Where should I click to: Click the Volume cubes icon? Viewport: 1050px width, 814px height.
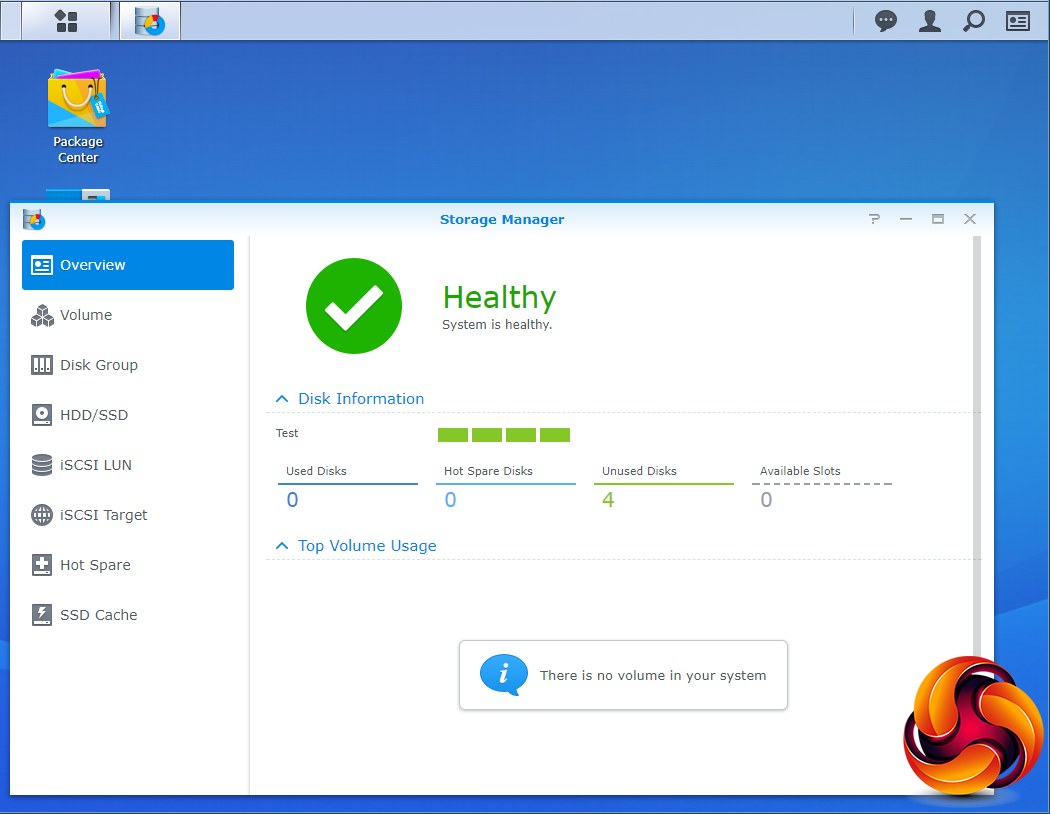(42, 315)
